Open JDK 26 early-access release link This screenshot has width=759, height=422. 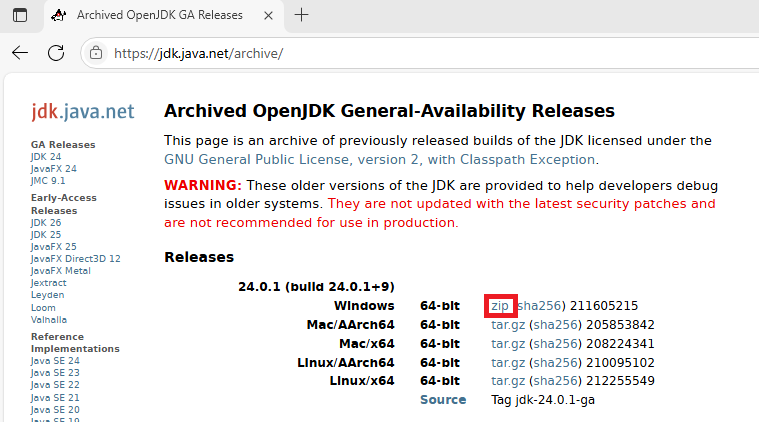(x=46, y=223)
